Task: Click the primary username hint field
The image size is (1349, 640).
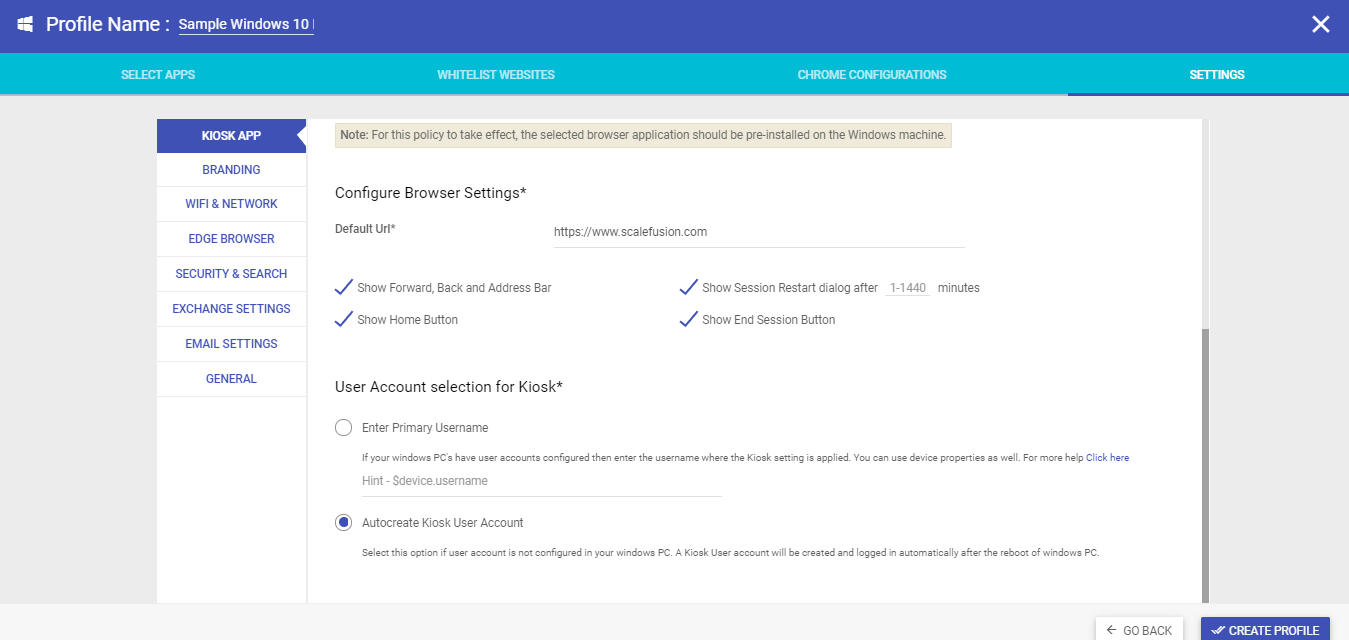Action: tap(541, 481)
